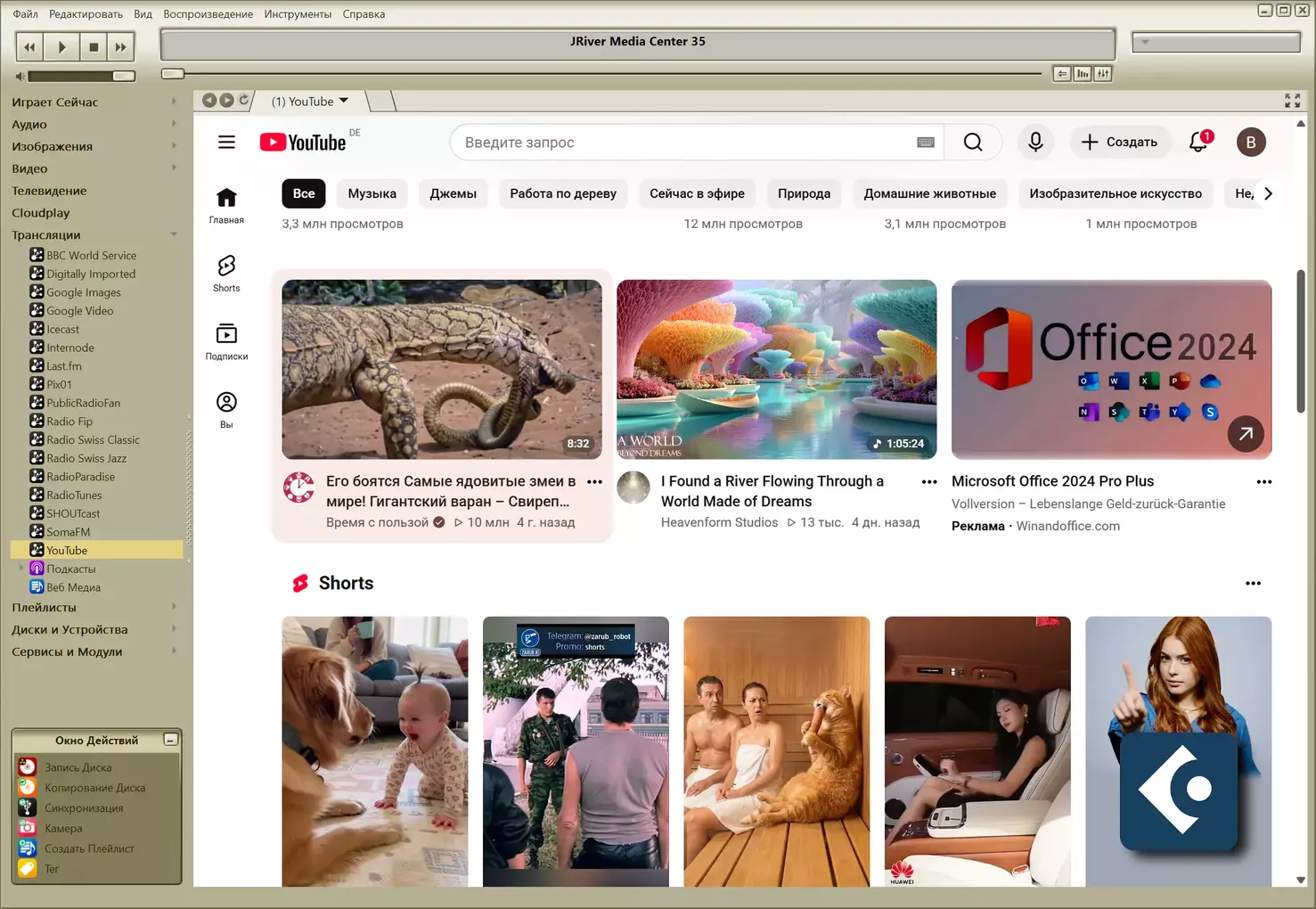Collapse the Трансляции tree section
Image resolution: width=1316 pixels, height=909 pixels.
174,235
